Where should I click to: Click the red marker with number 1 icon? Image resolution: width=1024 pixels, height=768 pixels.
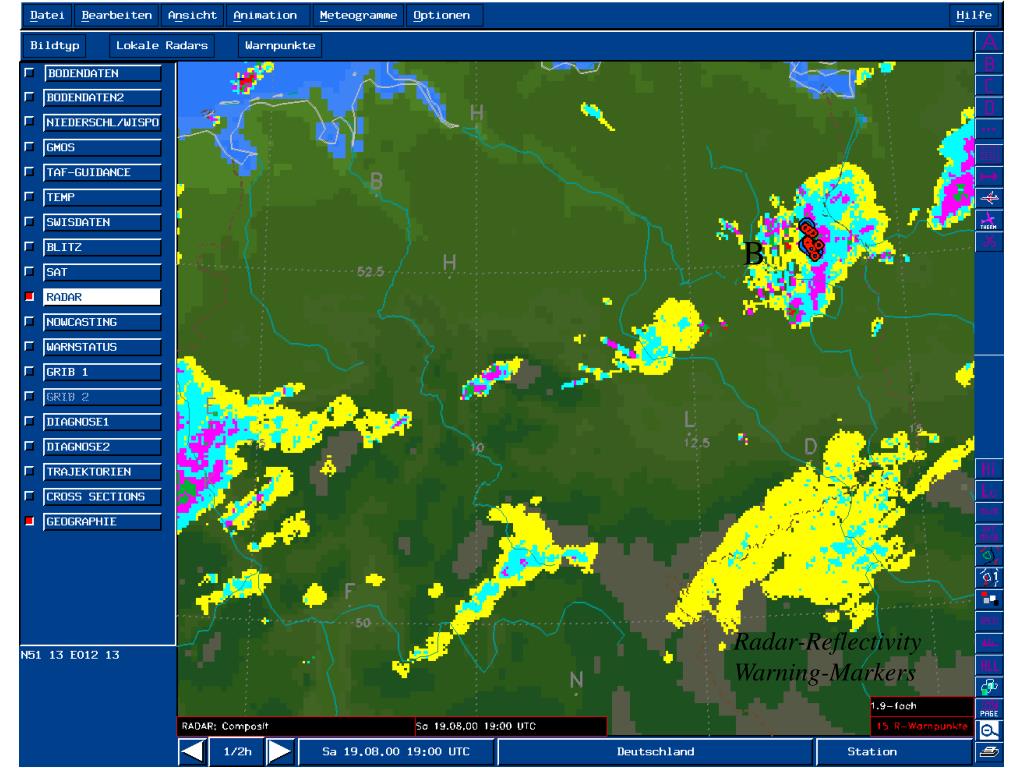coord(989,577)
